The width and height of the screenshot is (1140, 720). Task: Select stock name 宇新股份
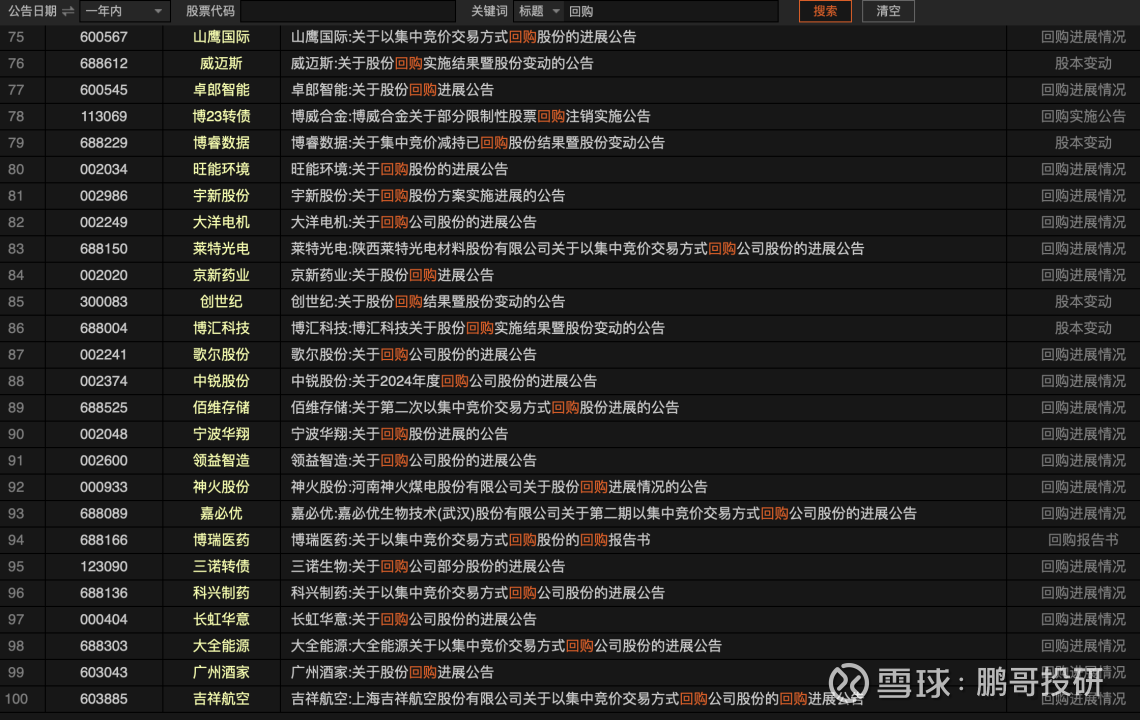(x=221, y=196)
